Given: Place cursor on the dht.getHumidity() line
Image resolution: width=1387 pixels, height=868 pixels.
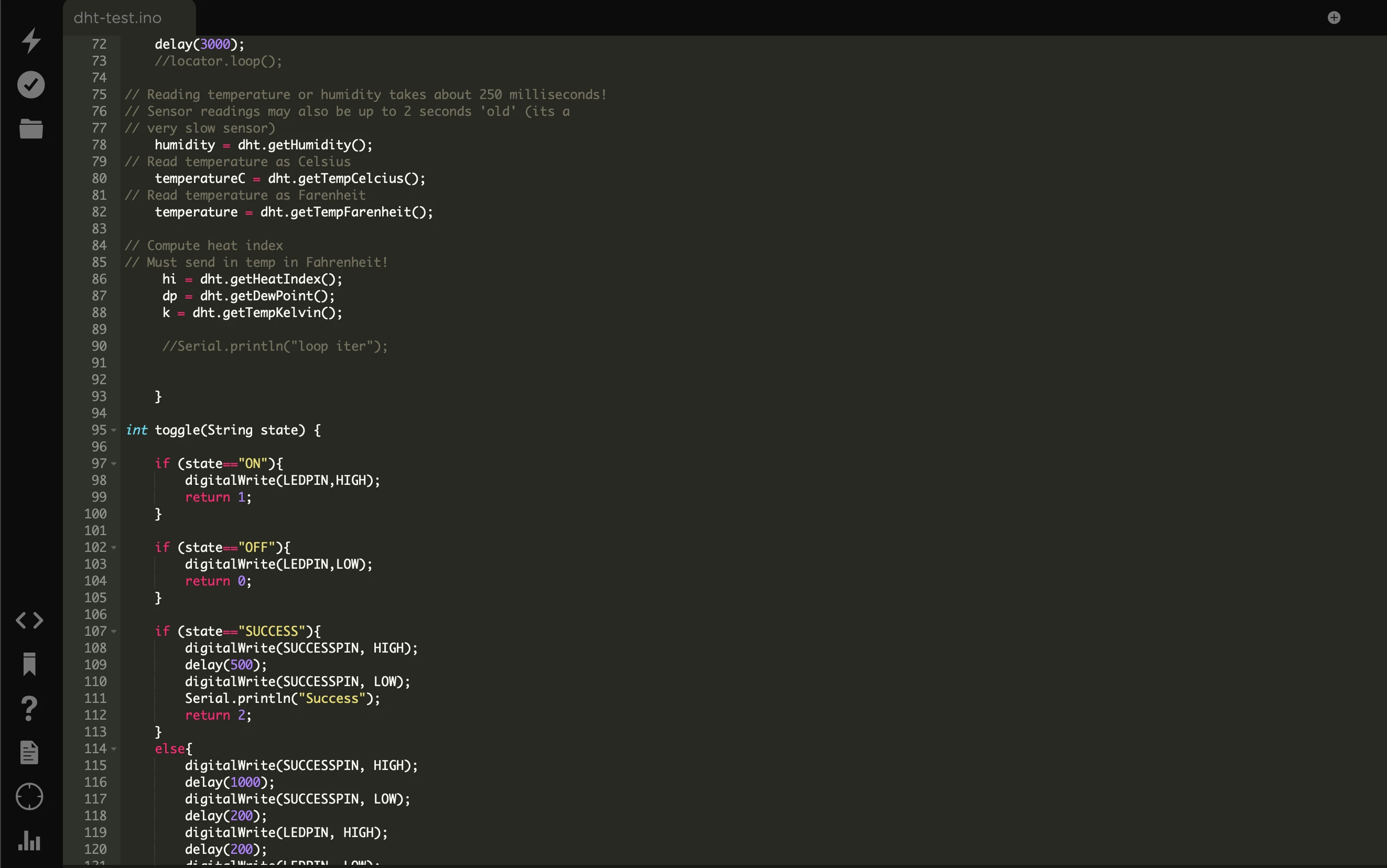Looking at the screenshot, I should (x=264, y=145).
